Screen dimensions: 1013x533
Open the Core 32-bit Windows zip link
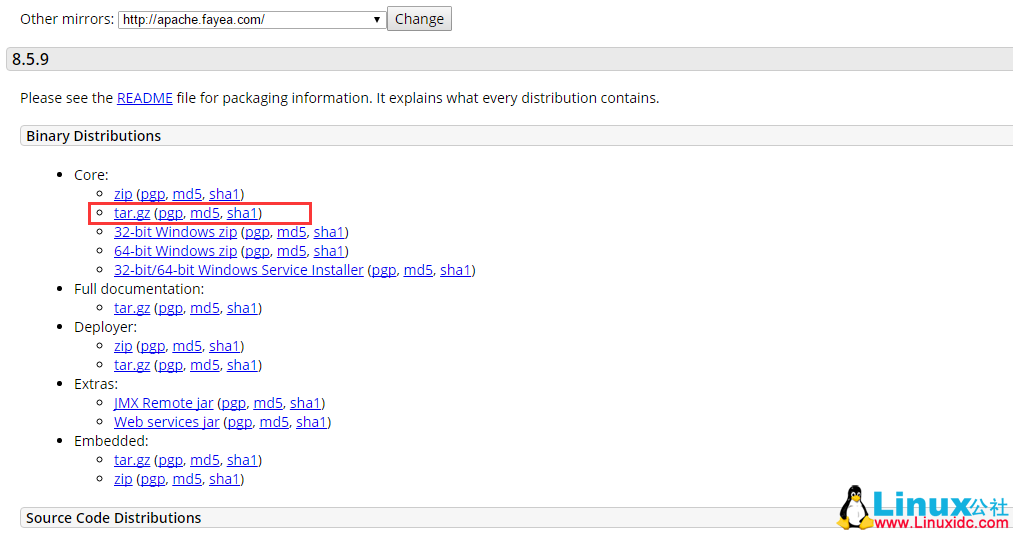[x=175, y=232]
